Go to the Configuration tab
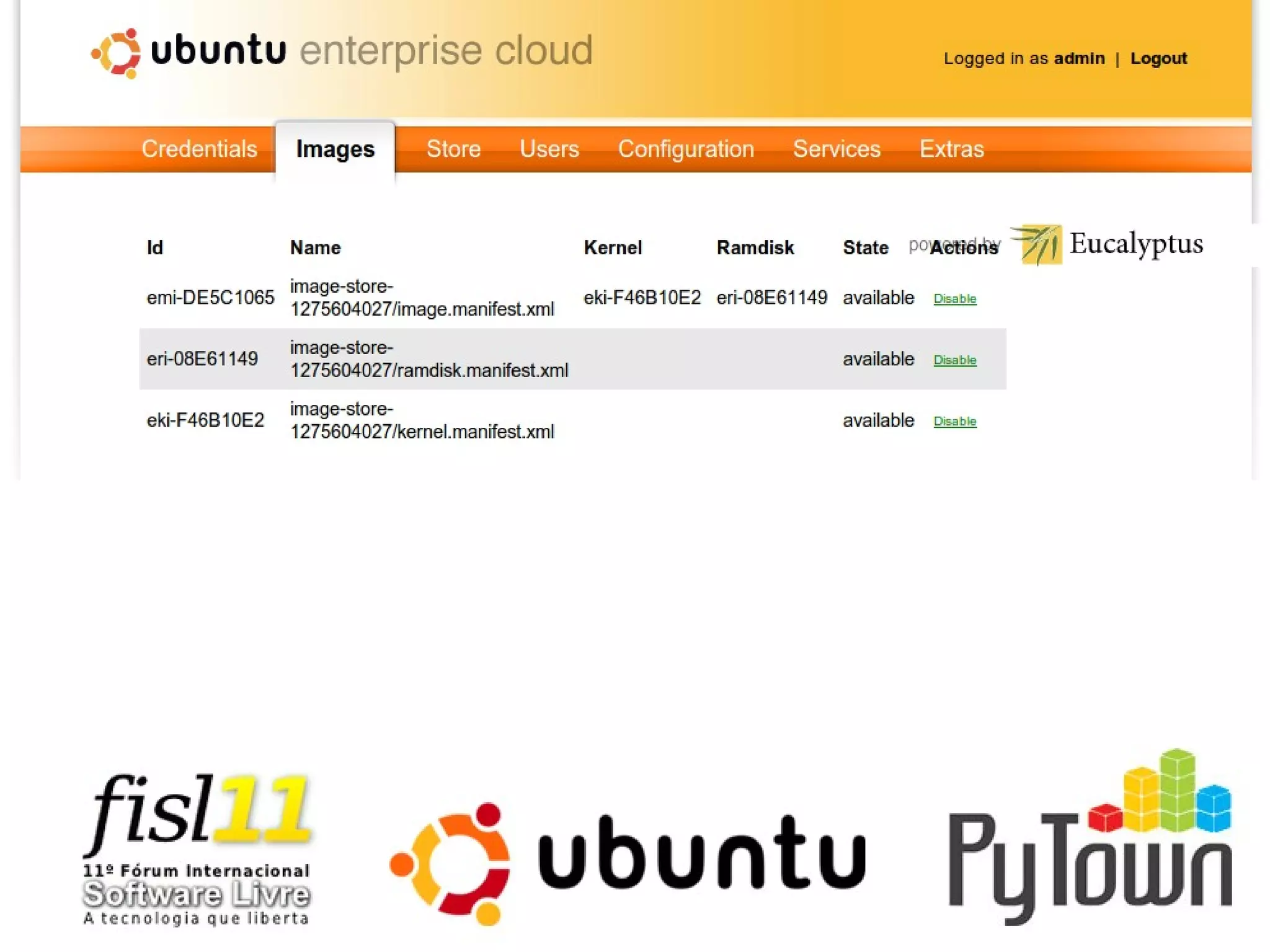1270x952 pixels. click(685, 149)
